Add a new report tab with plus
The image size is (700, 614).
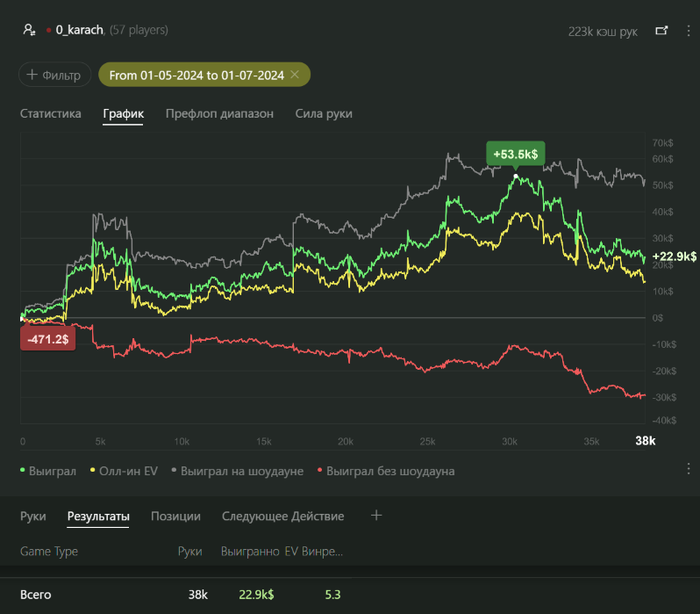[376, 516]
